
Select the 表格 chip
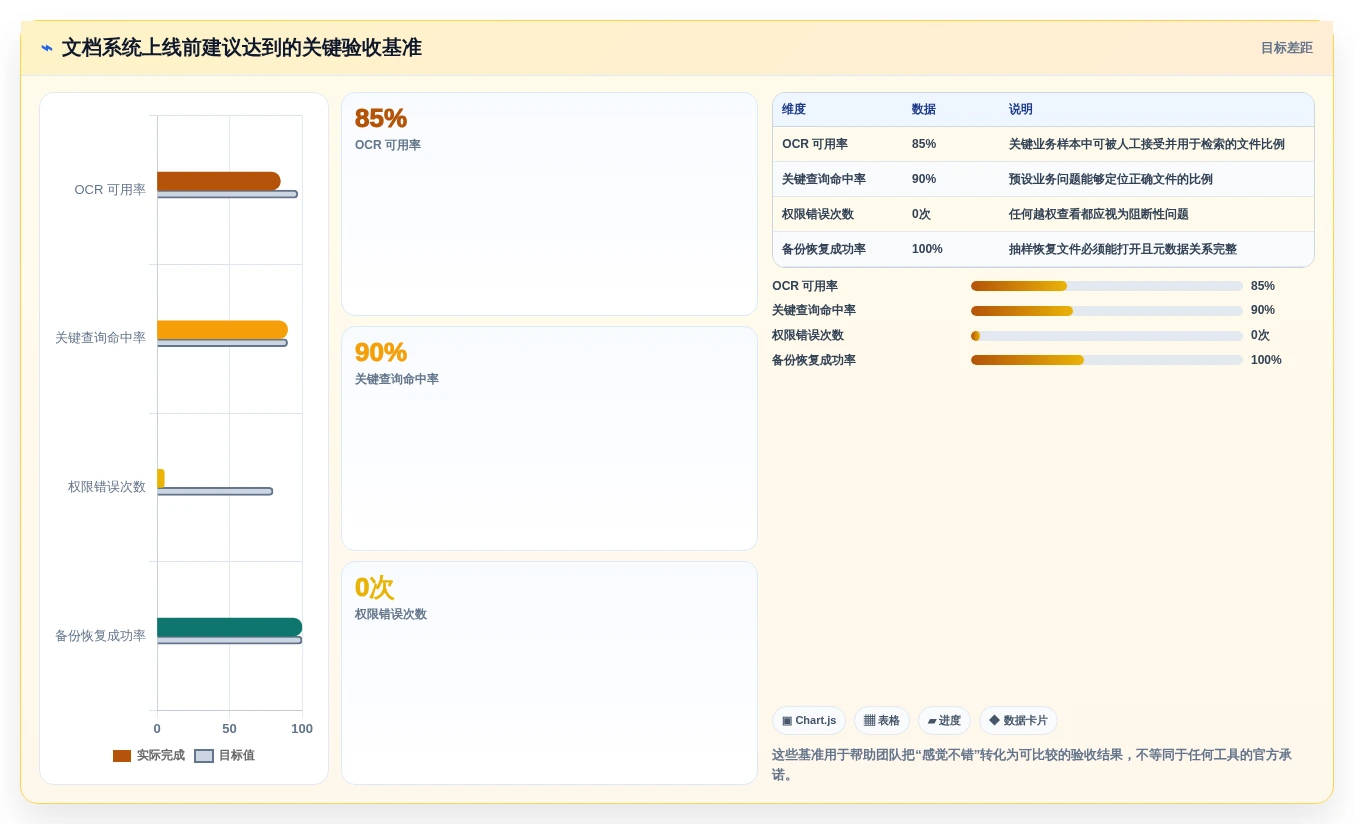point(882,721)
